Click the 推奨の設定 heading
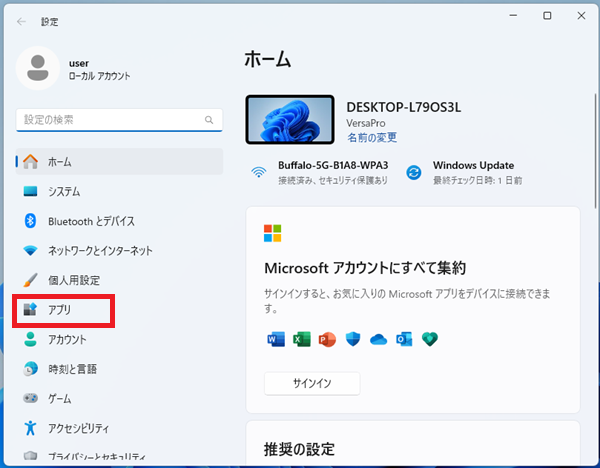The width and height of the screenshot is (600, 468). 299,449
